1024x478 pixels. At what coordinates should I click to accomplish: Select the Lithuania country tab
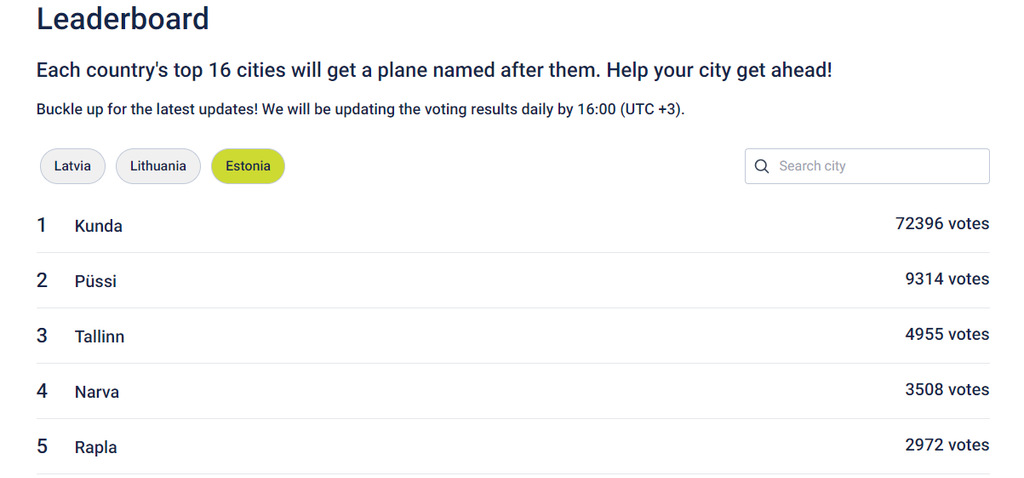pos(158,167)
